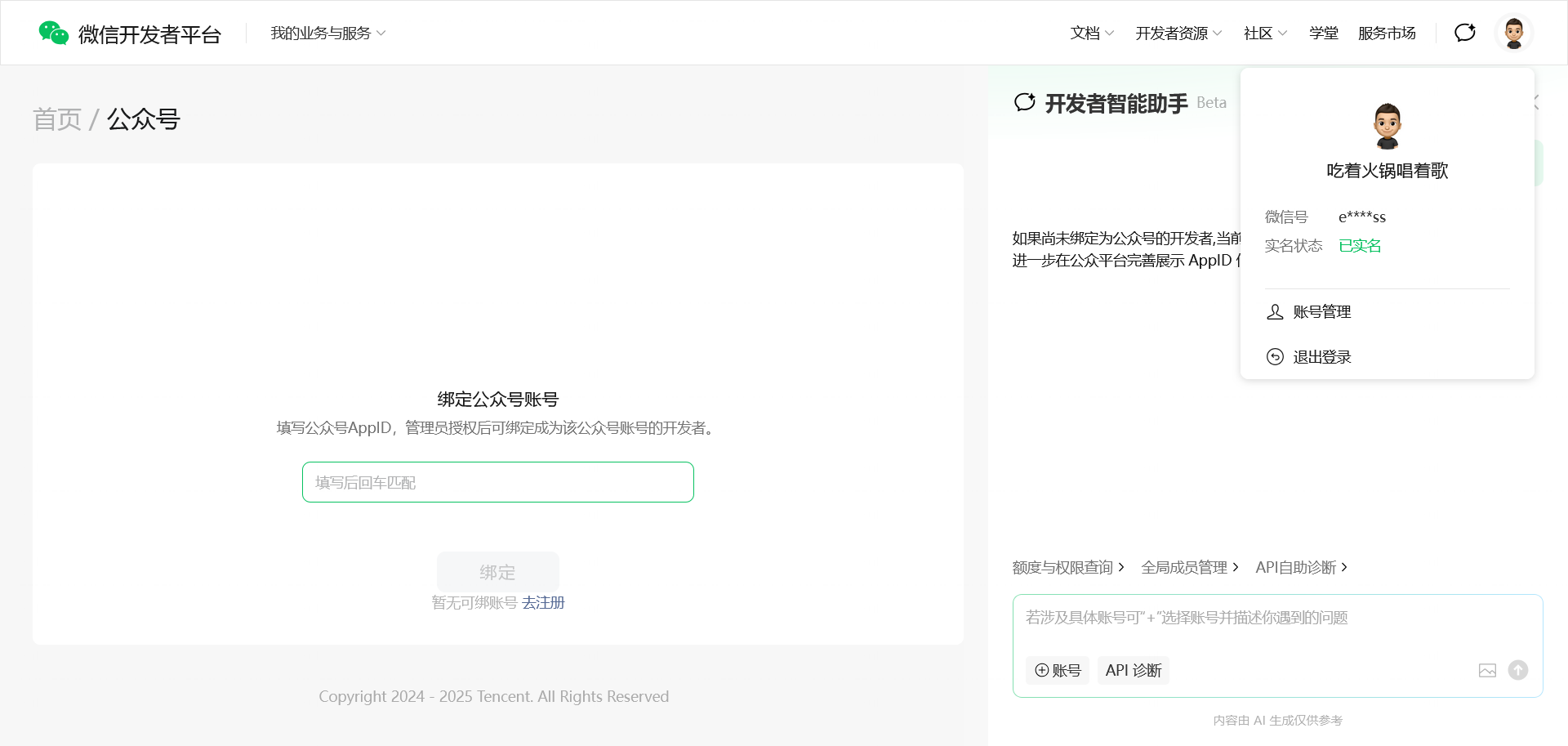Click the 去注册 link

543,603
